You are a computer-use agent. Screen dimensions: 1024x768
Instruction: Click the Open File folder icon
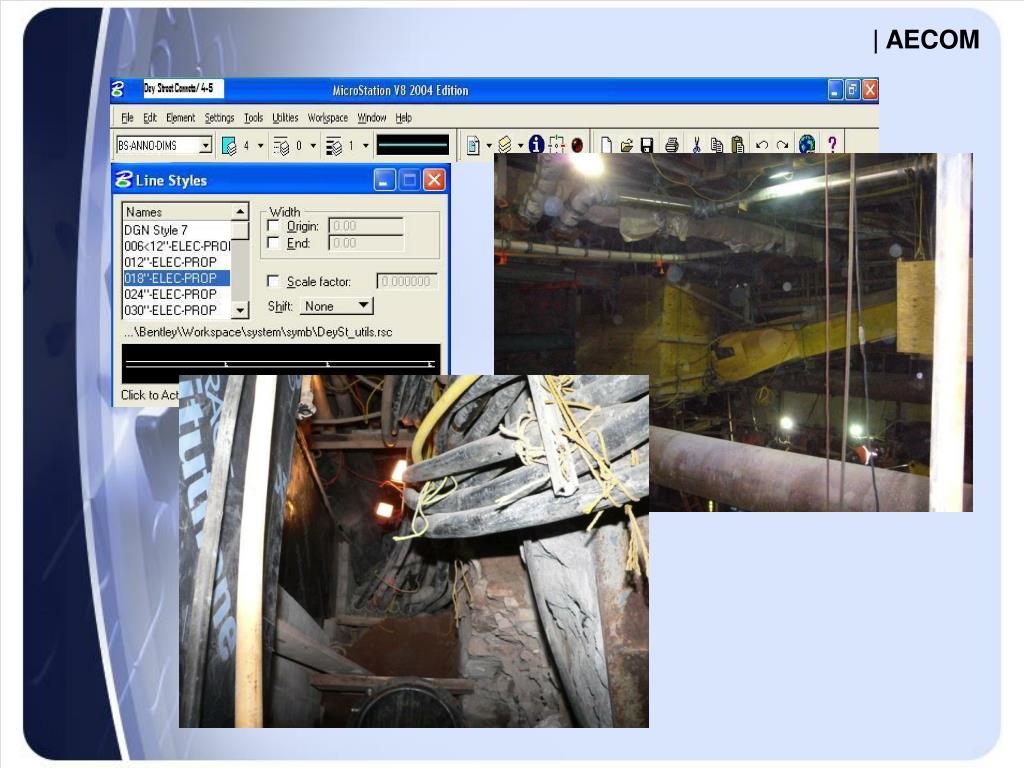[x=627, y=145]
